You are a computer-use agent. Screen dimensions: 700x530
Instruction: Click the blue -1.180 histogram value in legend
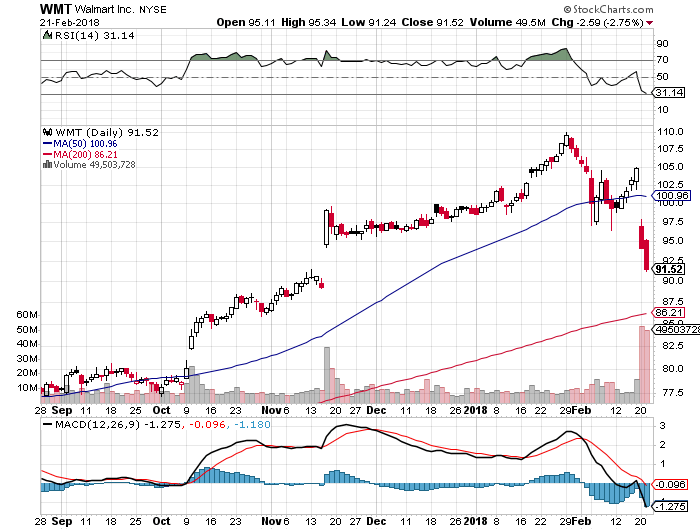tap(252, 424)
